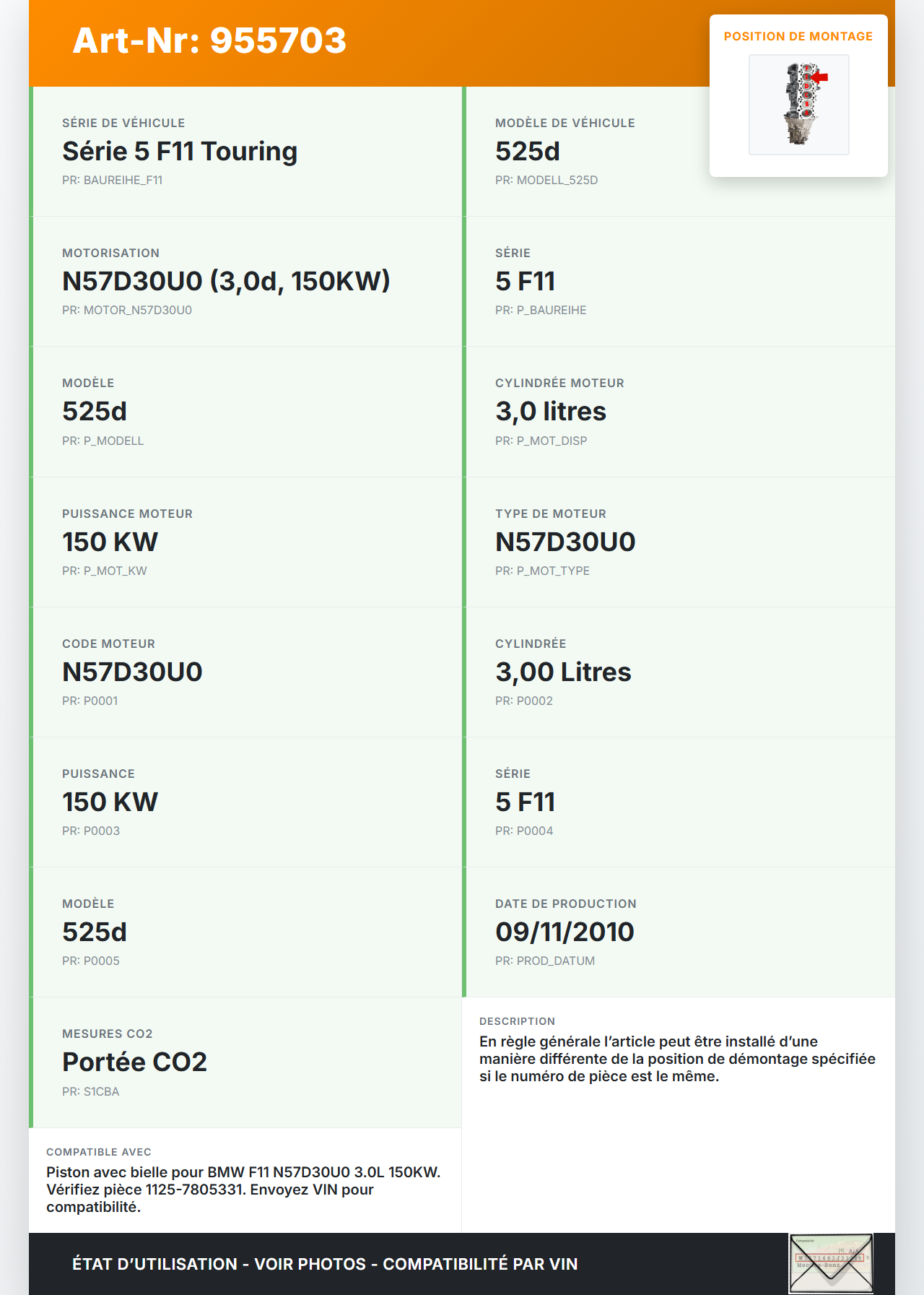The height and width of the screenshot is (1295, 924).
Task: Click the production date 09/11/2010
Action: [565, 932]
